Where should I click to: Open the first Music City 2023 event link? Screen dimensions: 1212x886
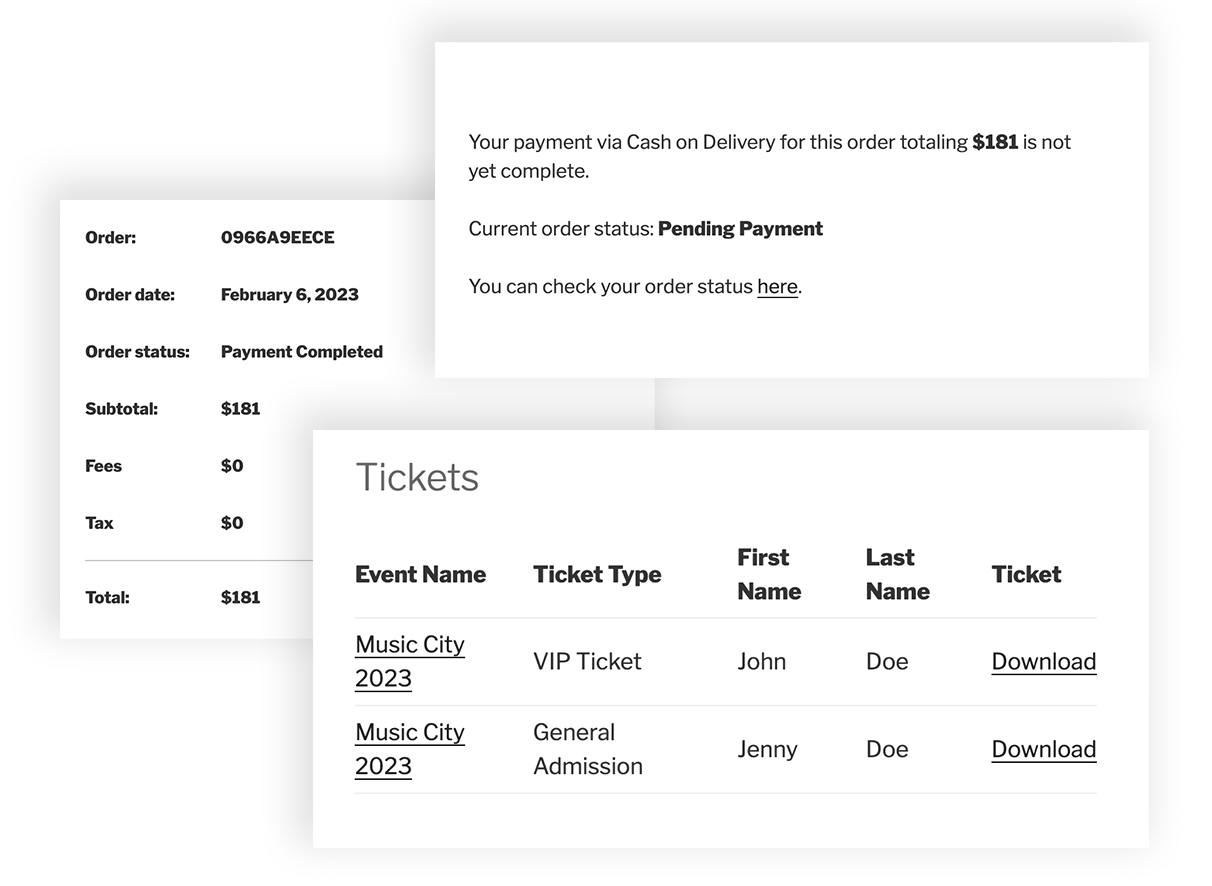click(x=409, y=661)
